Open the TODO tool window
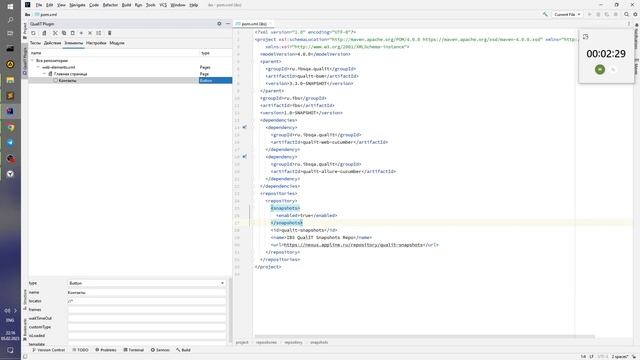The height and width of the screenshot is (360, 640). pyautogui.click(x=80, y=350)
